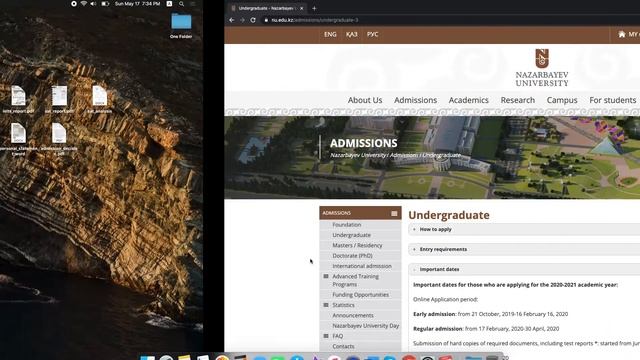The width and height of the screenshot is (640, 360).
Task: Check the battery status icon
Action: (105, 4)
